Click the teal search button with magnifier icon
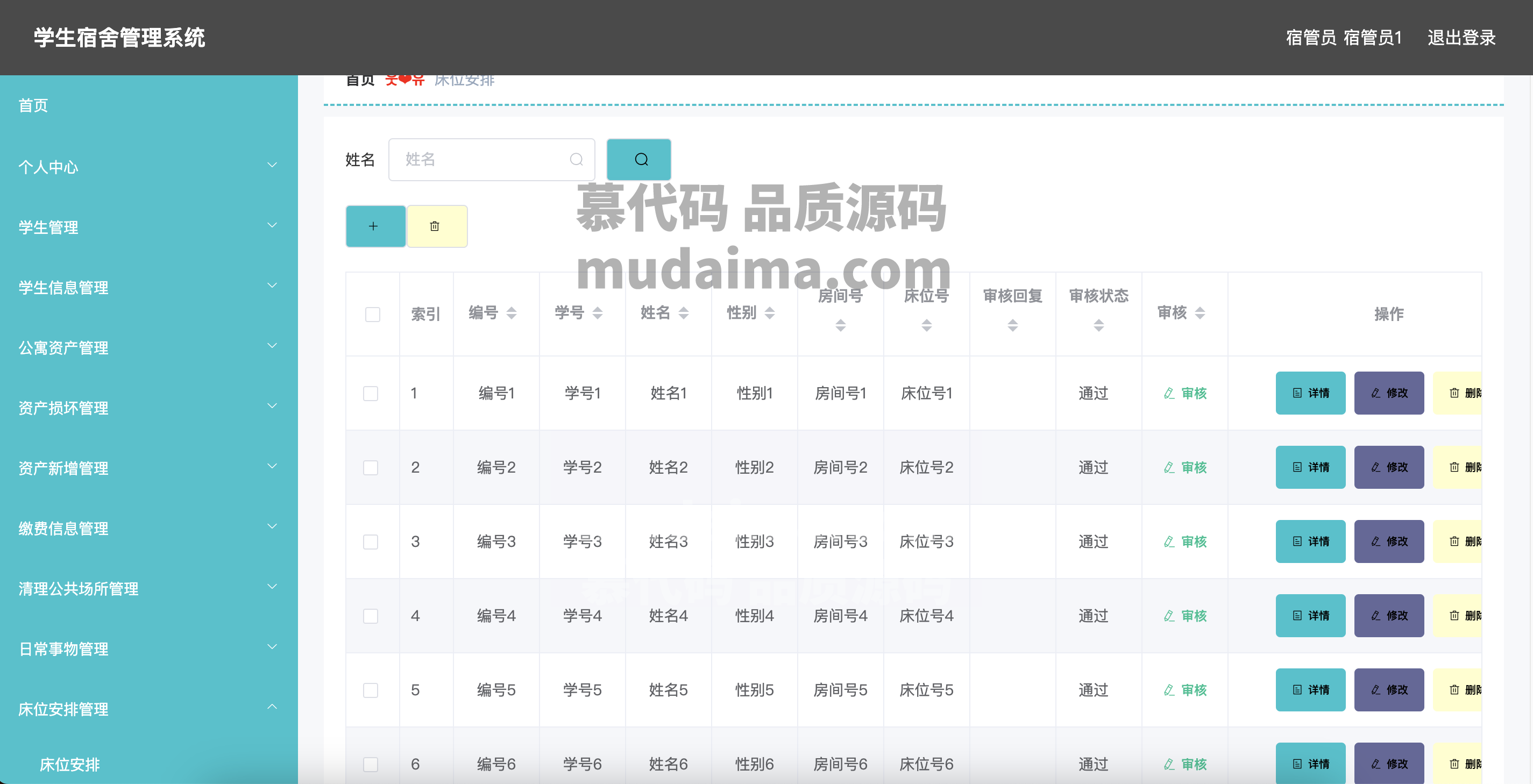This screenshot has height=784, width=1533. (638, 159)
